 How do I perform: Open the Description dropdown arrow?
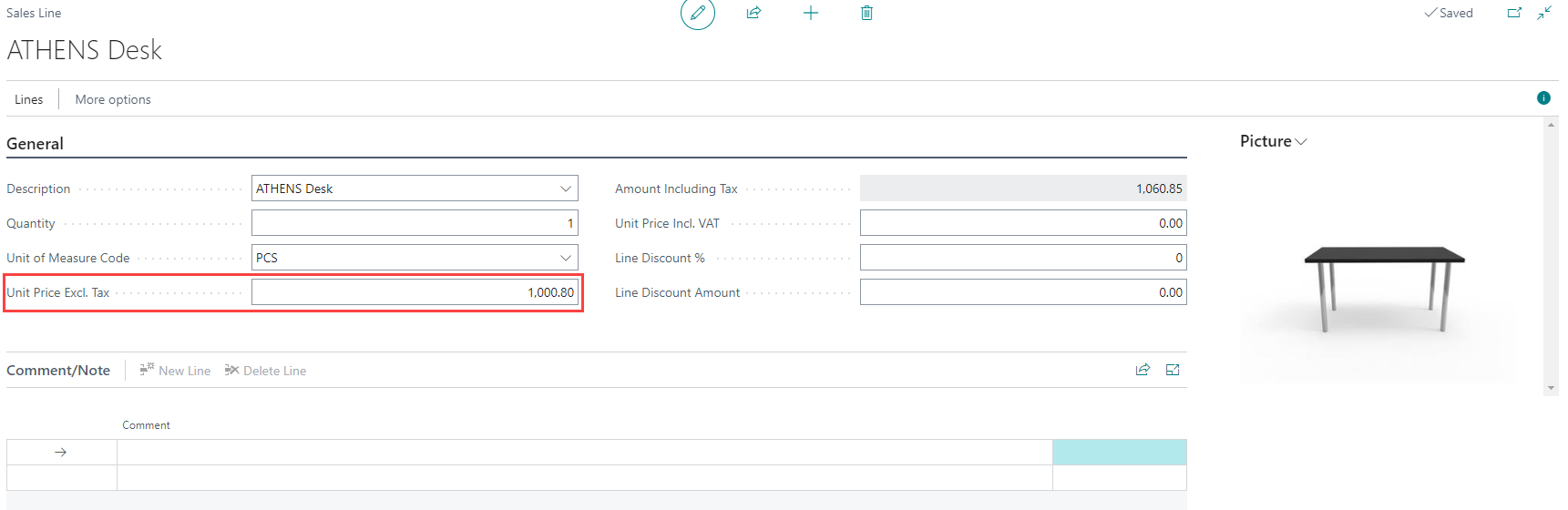click(566, 189)
